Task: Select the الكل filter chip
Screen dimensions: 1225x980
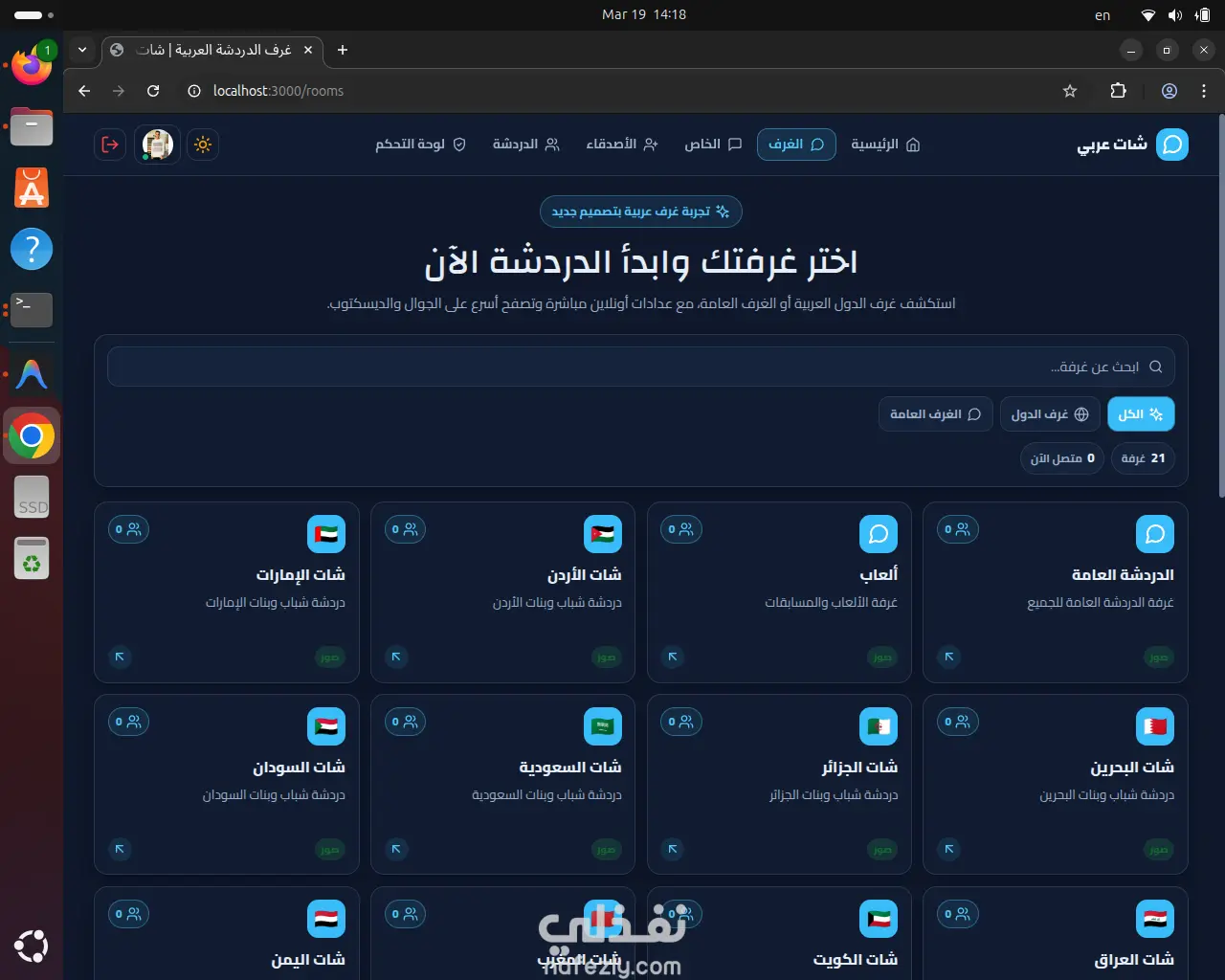Action: [1141, 414]
